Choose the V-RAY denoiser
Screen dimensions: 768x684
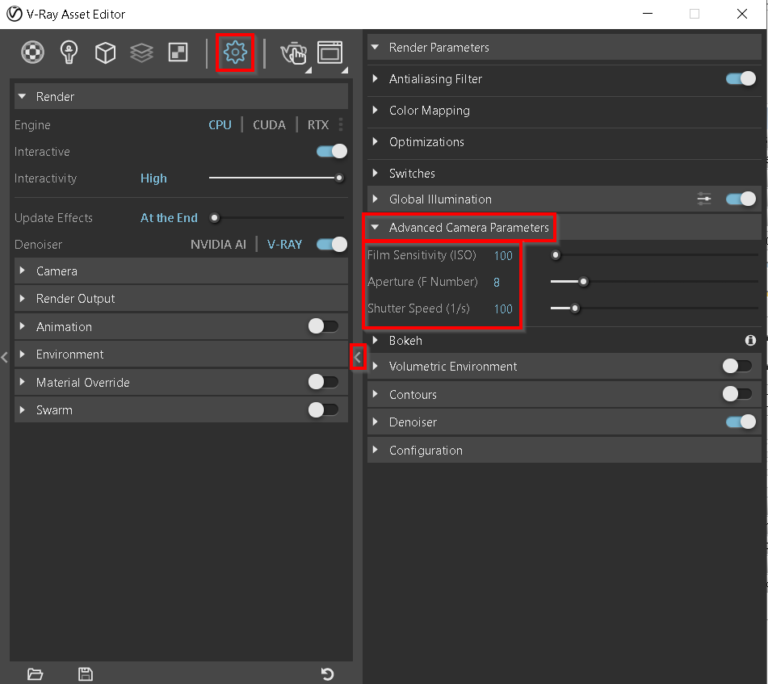coord(284,244)
